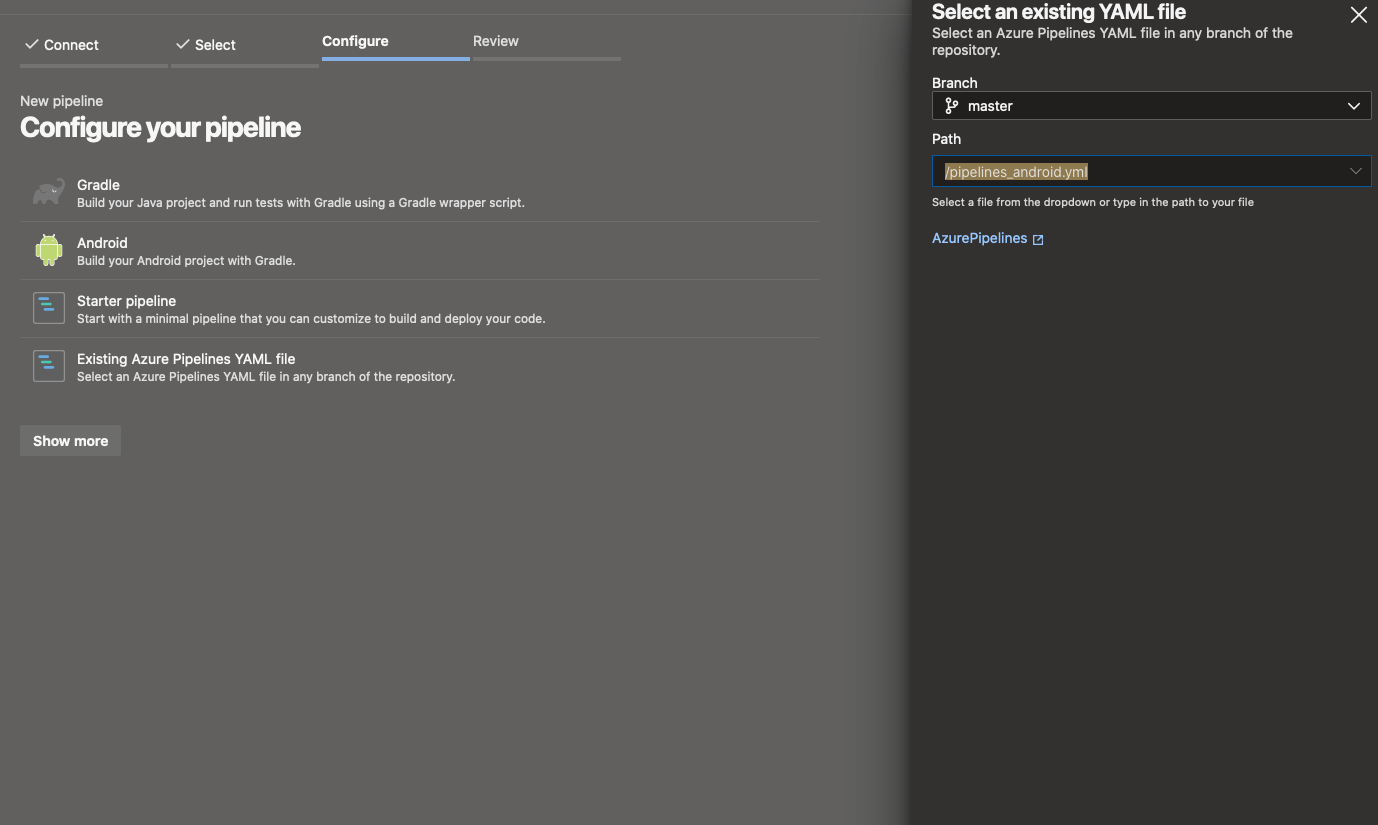Click the external link icon beside AzurePipelines
The height and width of the screenshot is (825, 1378).
click(1038, 240)
